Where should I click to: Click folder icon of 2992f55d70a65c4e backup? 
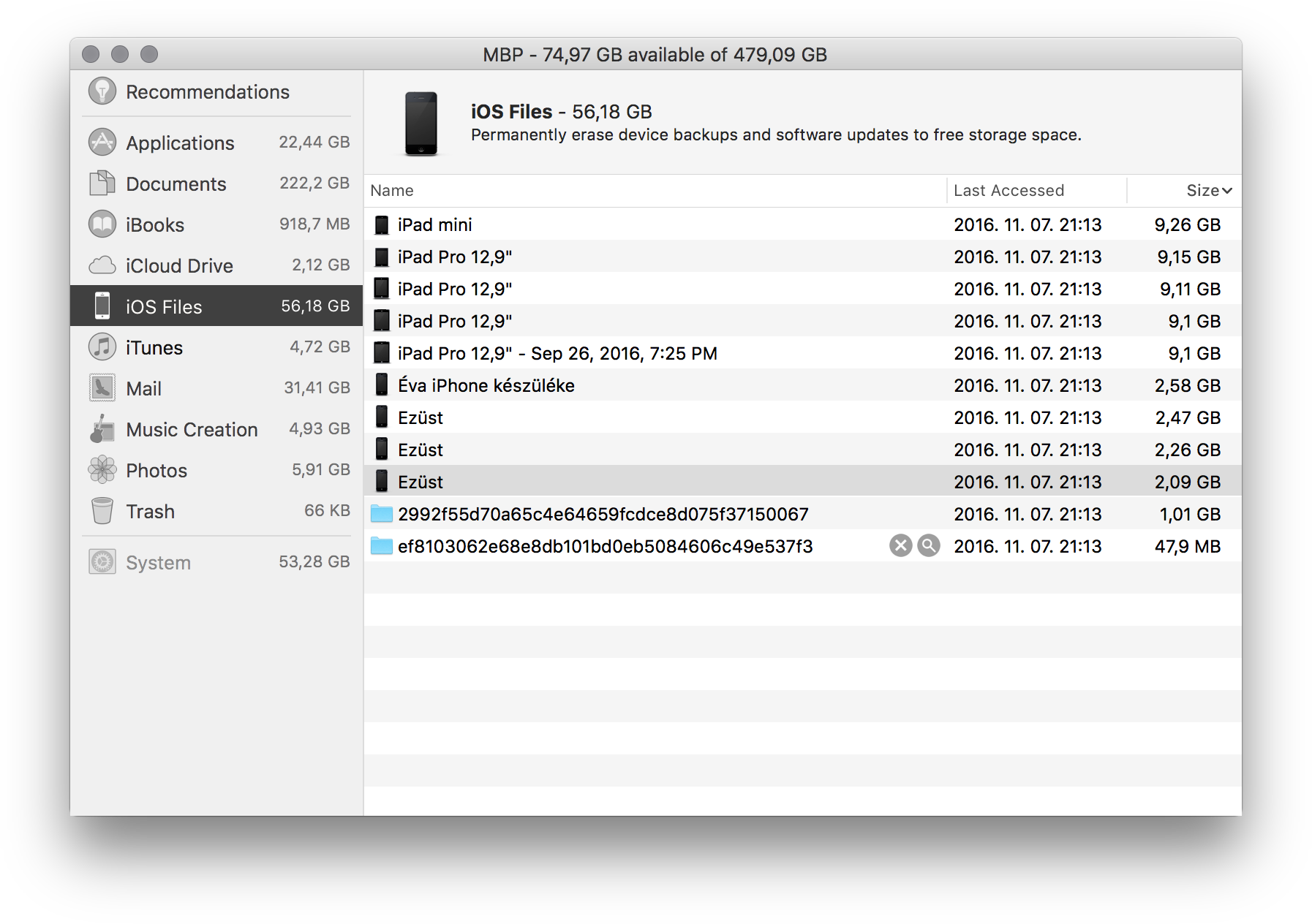[x=382, y=513]
